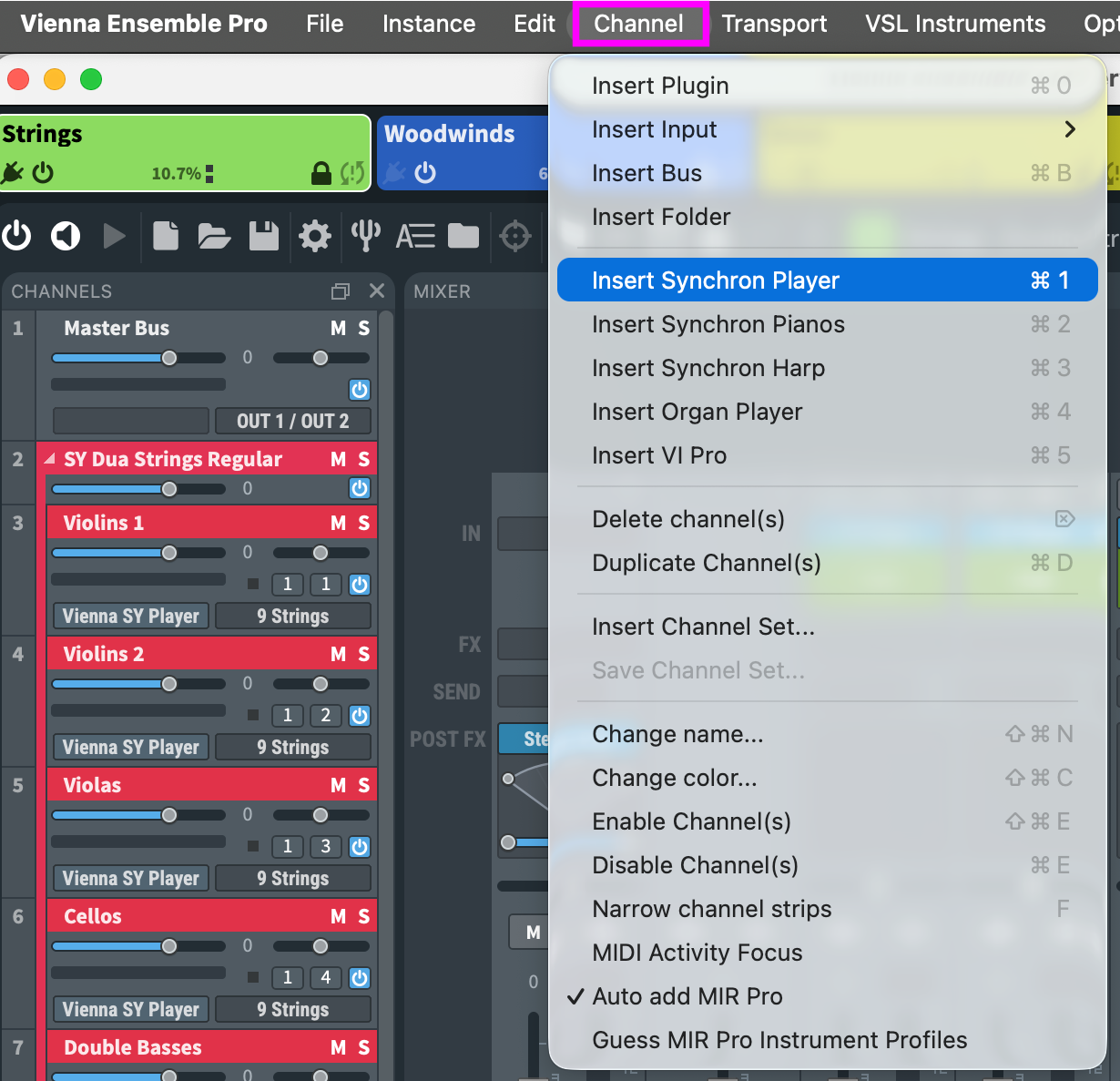Open project via open-folder toolbar icon
1120x1081 pixels.
click(214, 236)
